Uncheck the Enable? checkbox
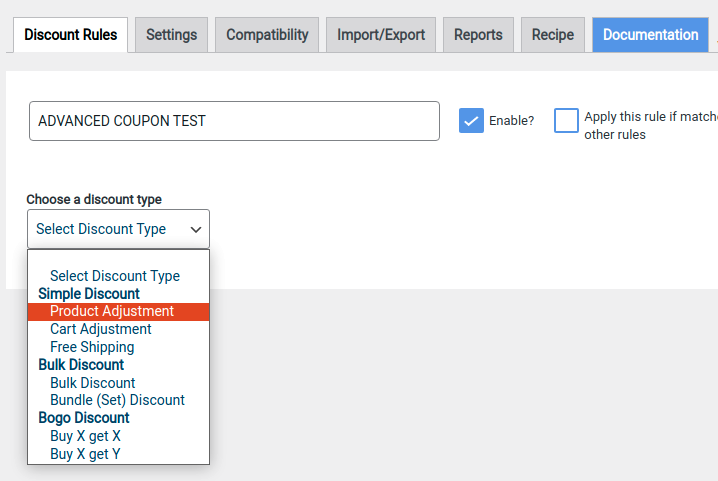This screenshot has width=718, height=481. pos(471,121)
